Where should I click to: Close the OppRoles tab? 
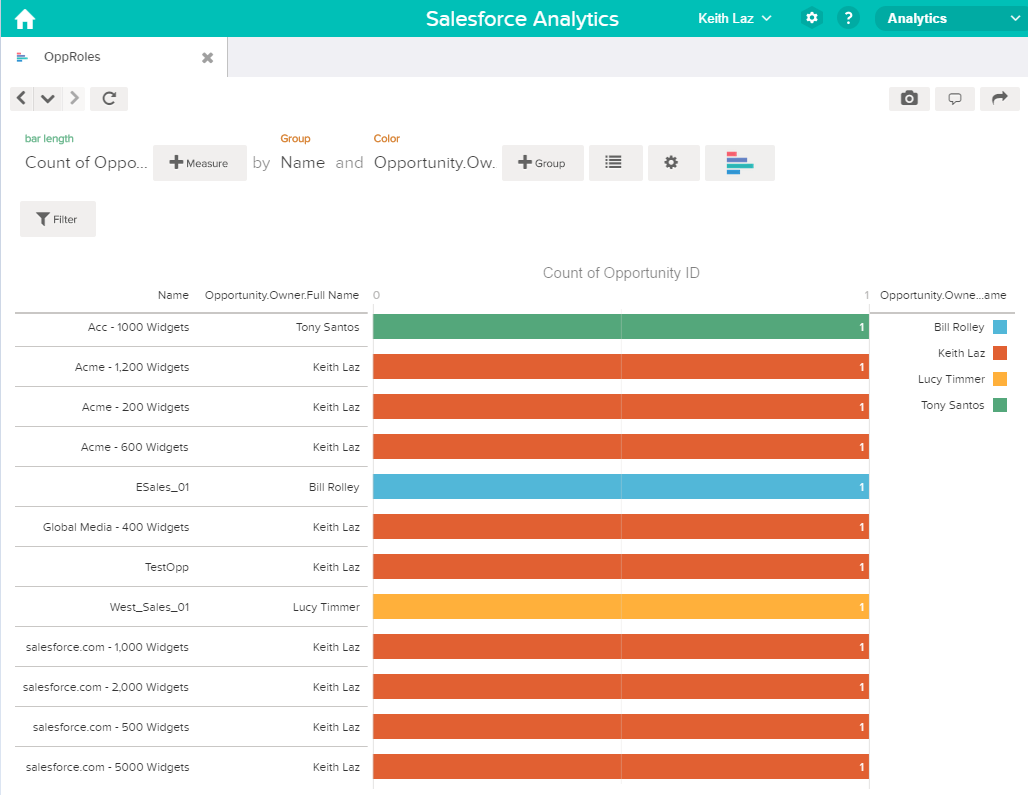point(207,58)
